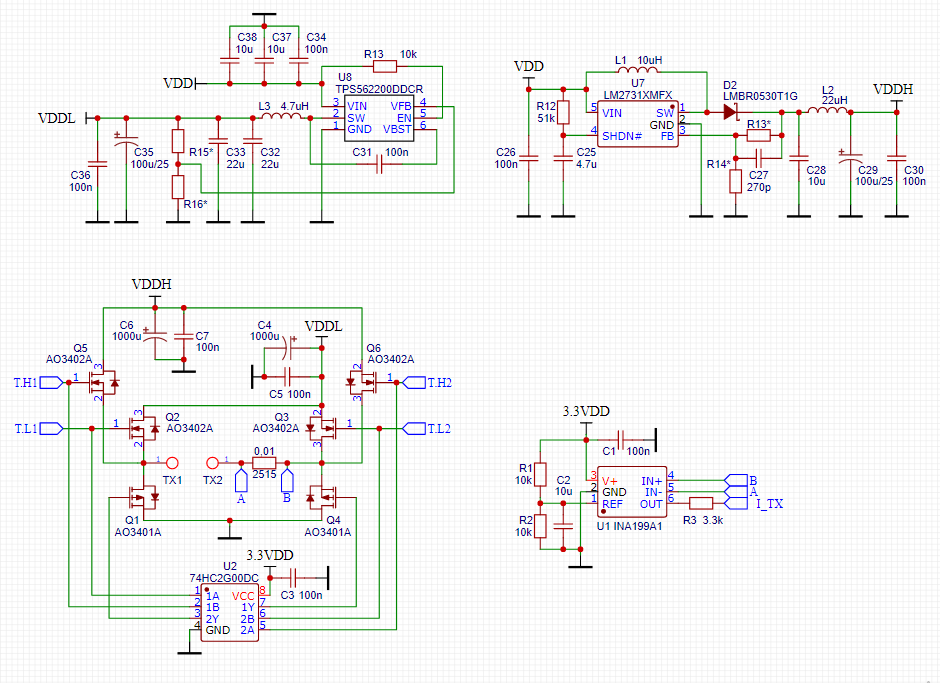Click the D2 Schottky diode symbol
940x683 pixels.
(x=730, y=112)
